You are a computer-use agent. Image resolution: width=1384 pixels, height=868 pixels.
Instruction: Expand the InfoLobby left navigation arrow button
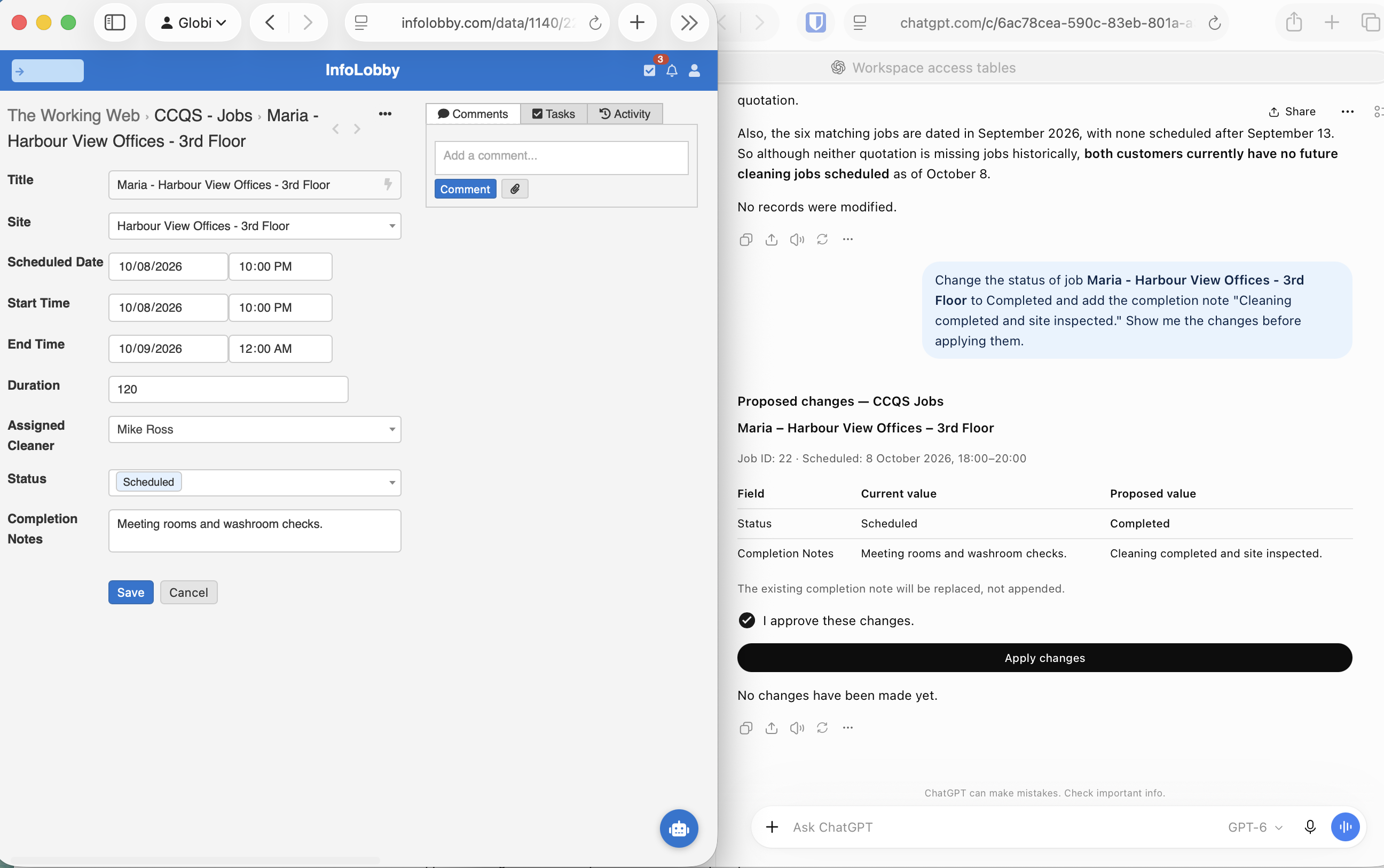tap(48, 70)
